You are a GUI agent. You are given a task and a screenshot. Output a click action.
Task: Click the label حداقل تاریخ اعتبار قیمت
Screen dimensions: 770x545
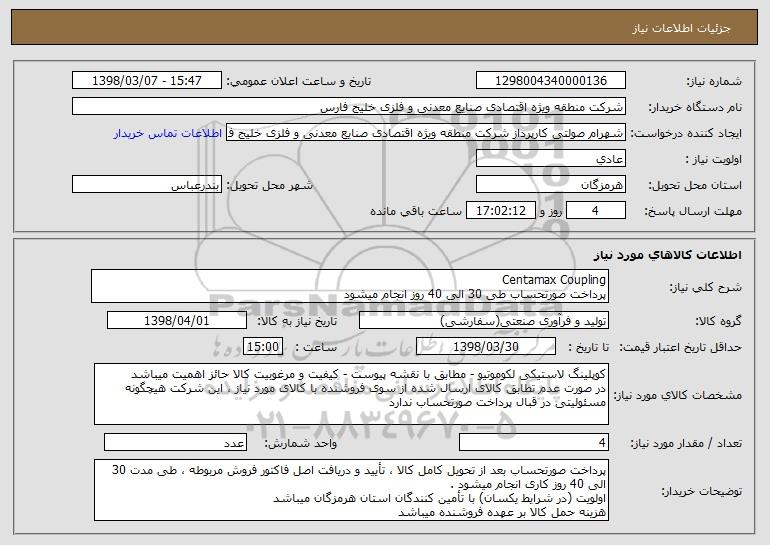pyautogui.click(x=681, y=347)
